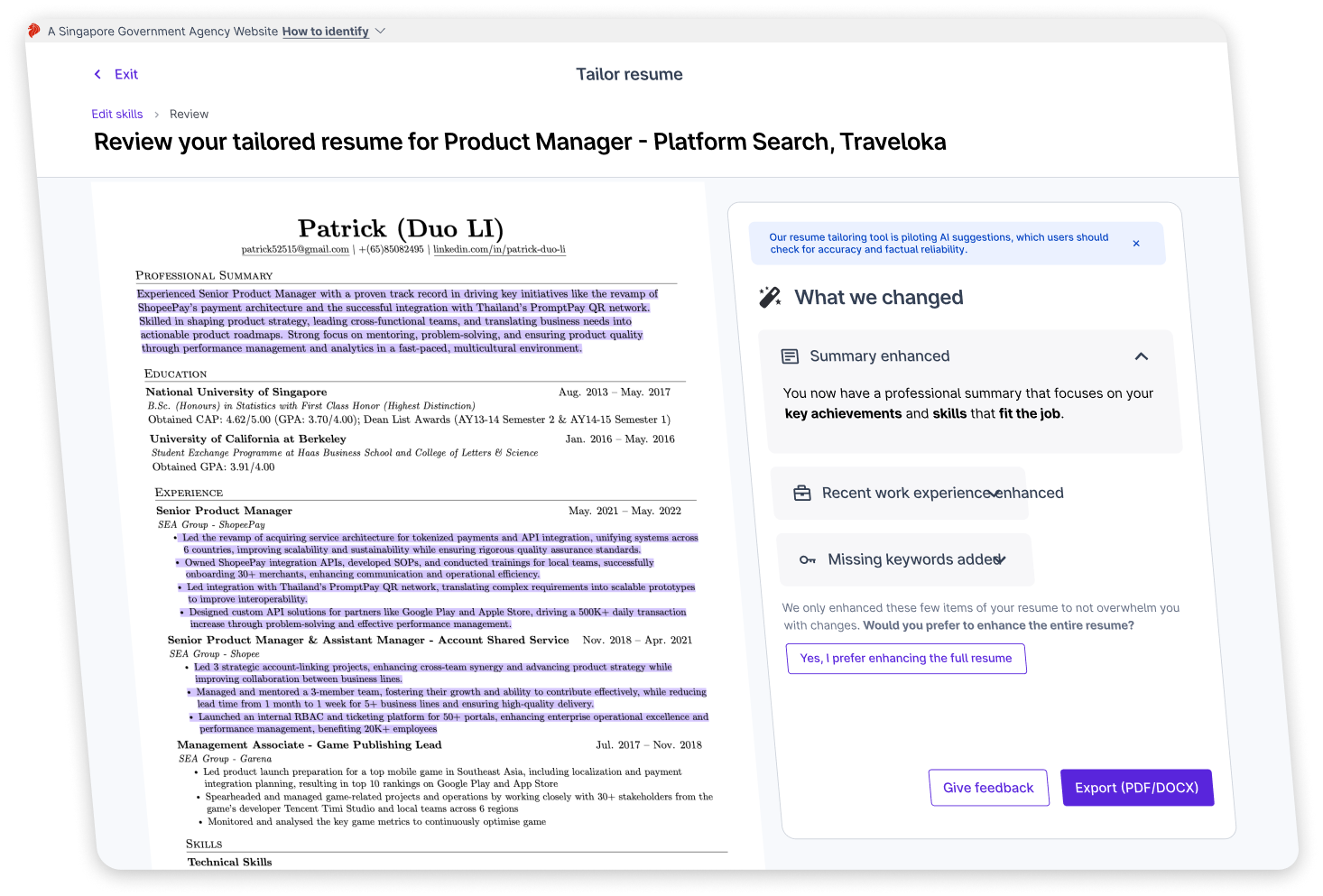The image size is (1323, 896).
Task: Export the resume as PDF/DOCX
Action: (1136, 788)
